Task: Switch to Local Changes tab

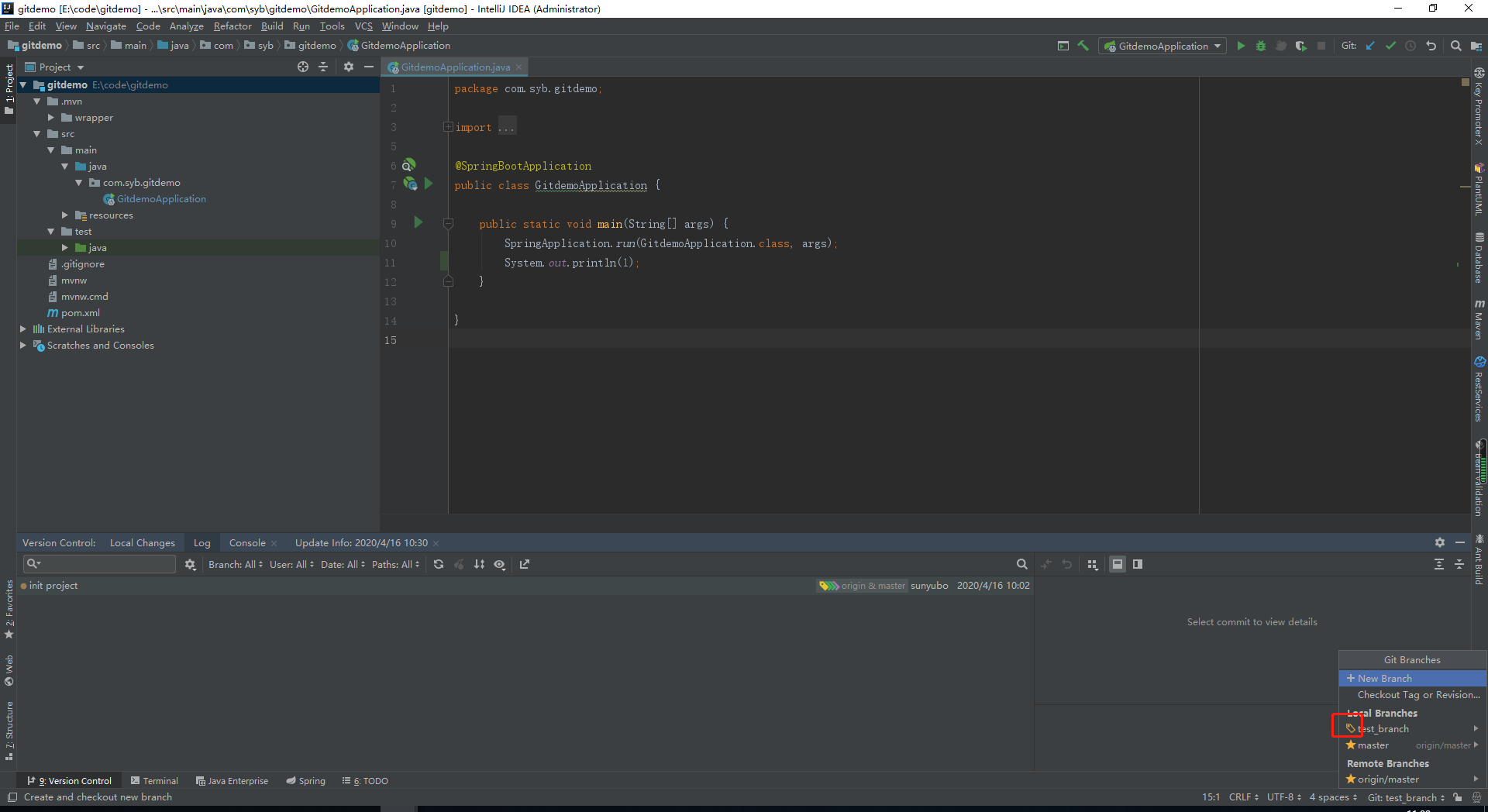Action: [x=143, y=542]
